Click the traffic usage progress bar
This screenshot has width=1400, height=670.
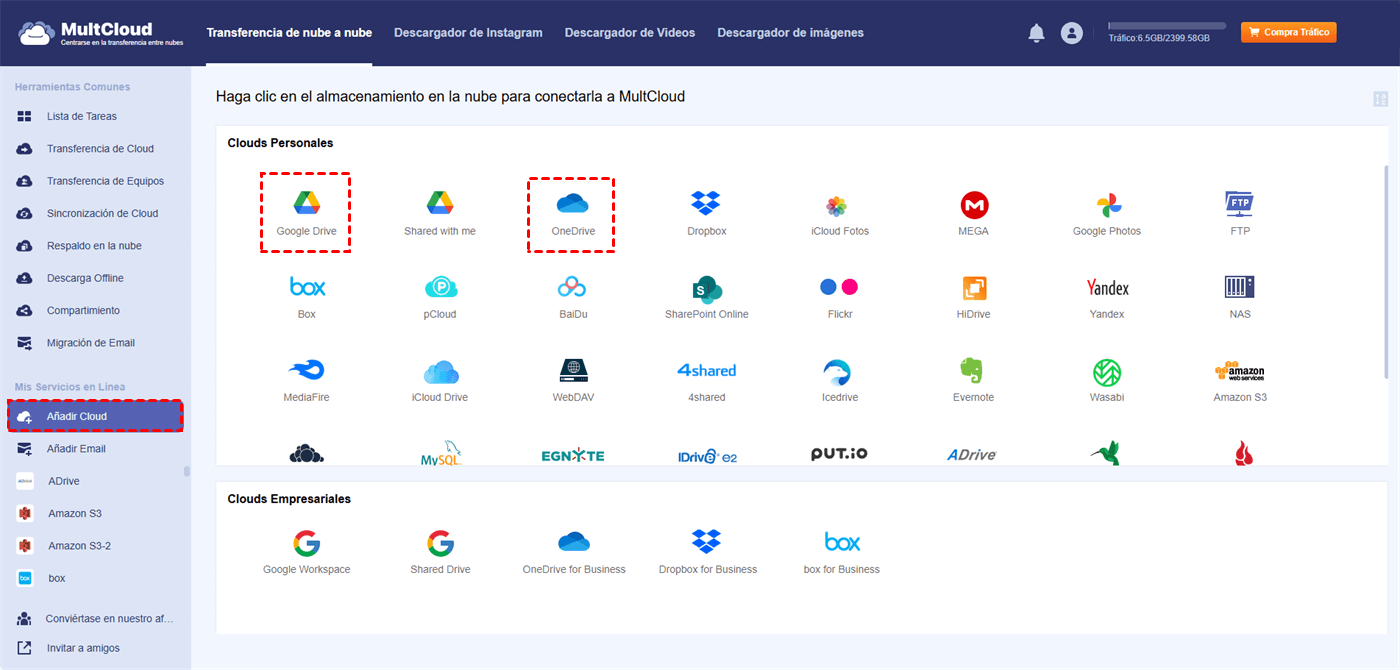coord(1167,25)
